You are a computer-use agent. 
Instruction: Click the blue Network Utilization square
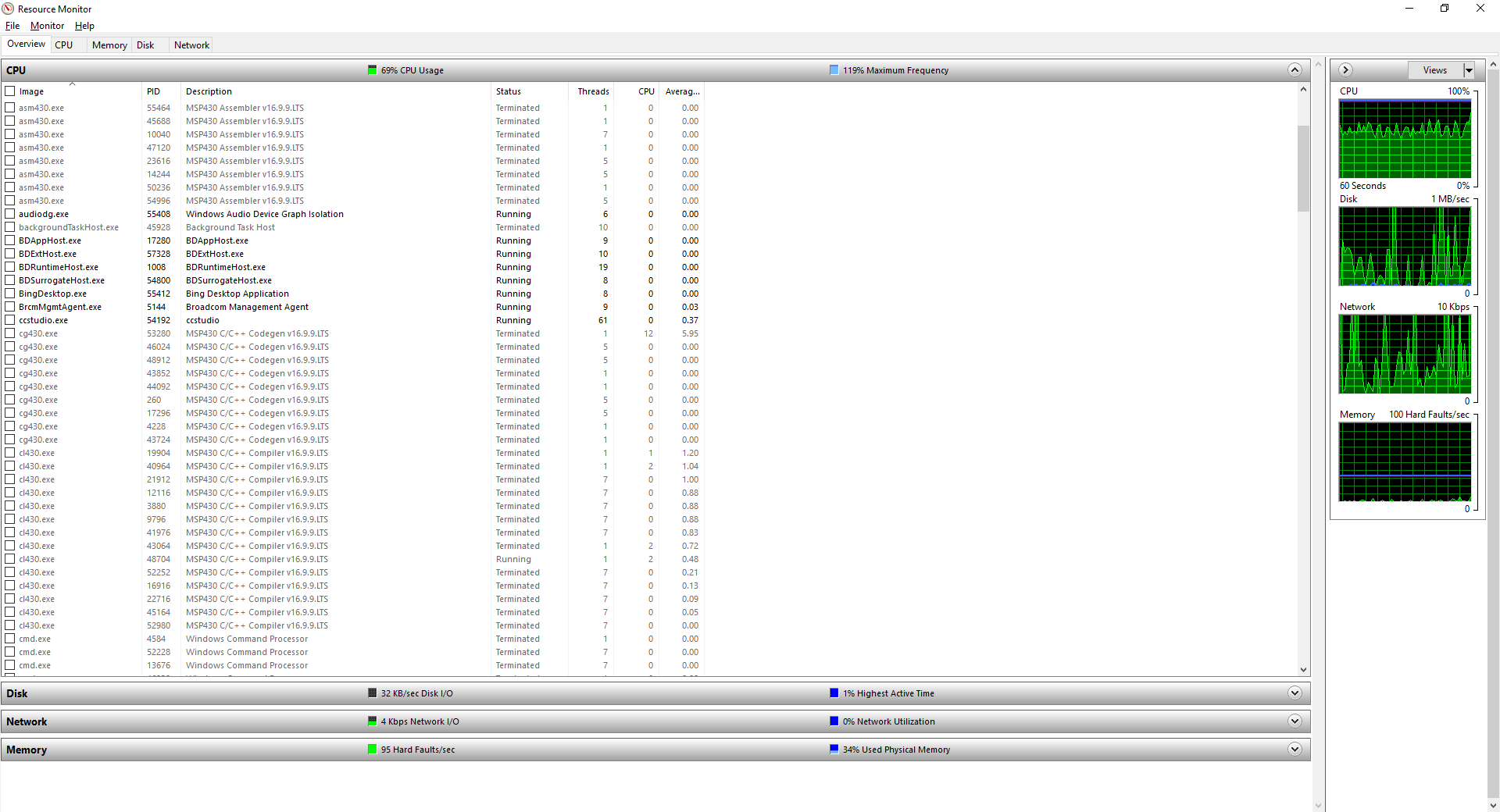point(834,721)
